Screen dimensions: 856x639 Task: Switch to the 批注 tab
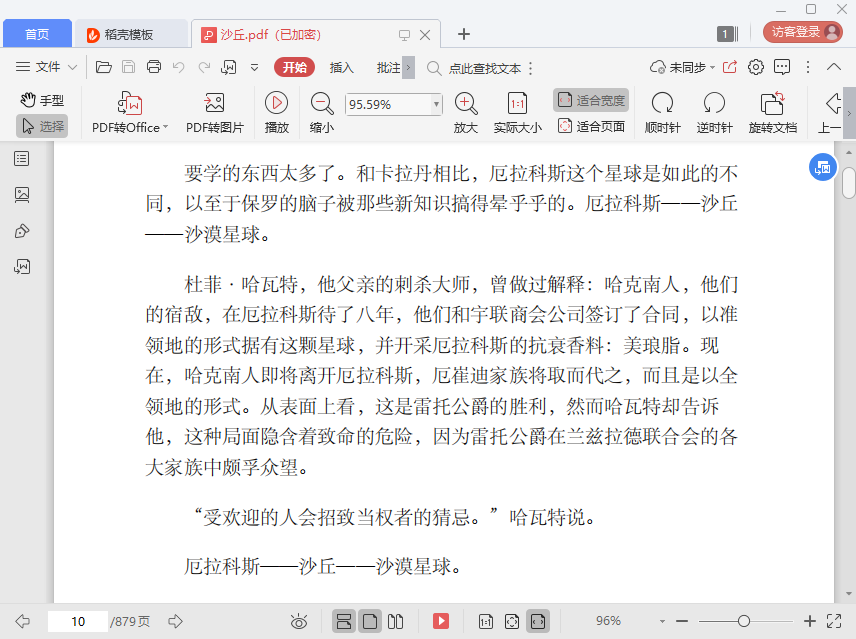pyautogui.click(x=389, y=67)
